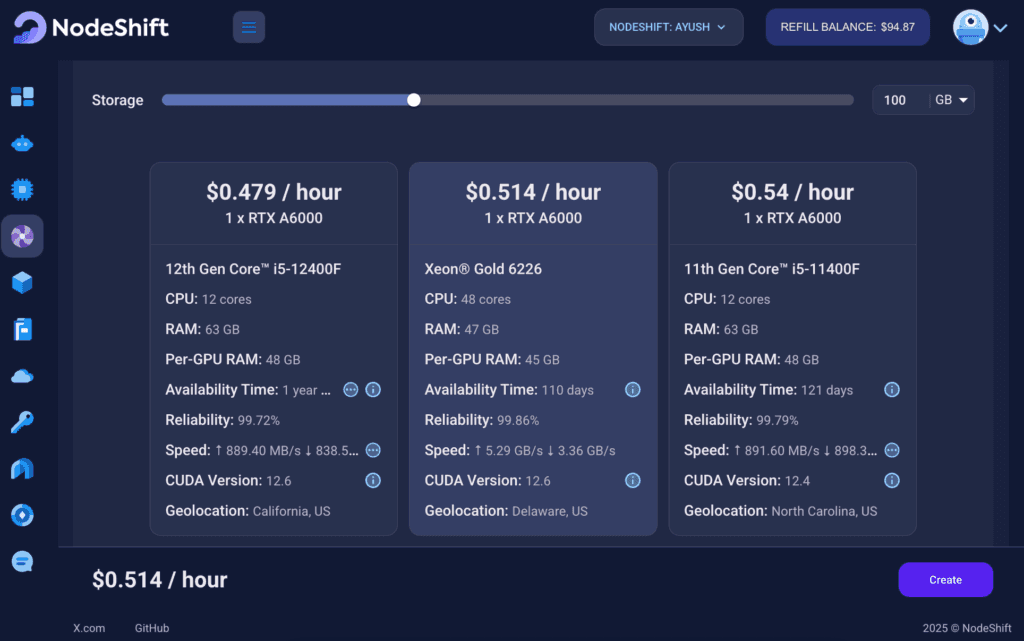This screenshot has height=641, width=1024.
Task: Show availability info on i5-11400F card
Action: [x=892, y=390]
